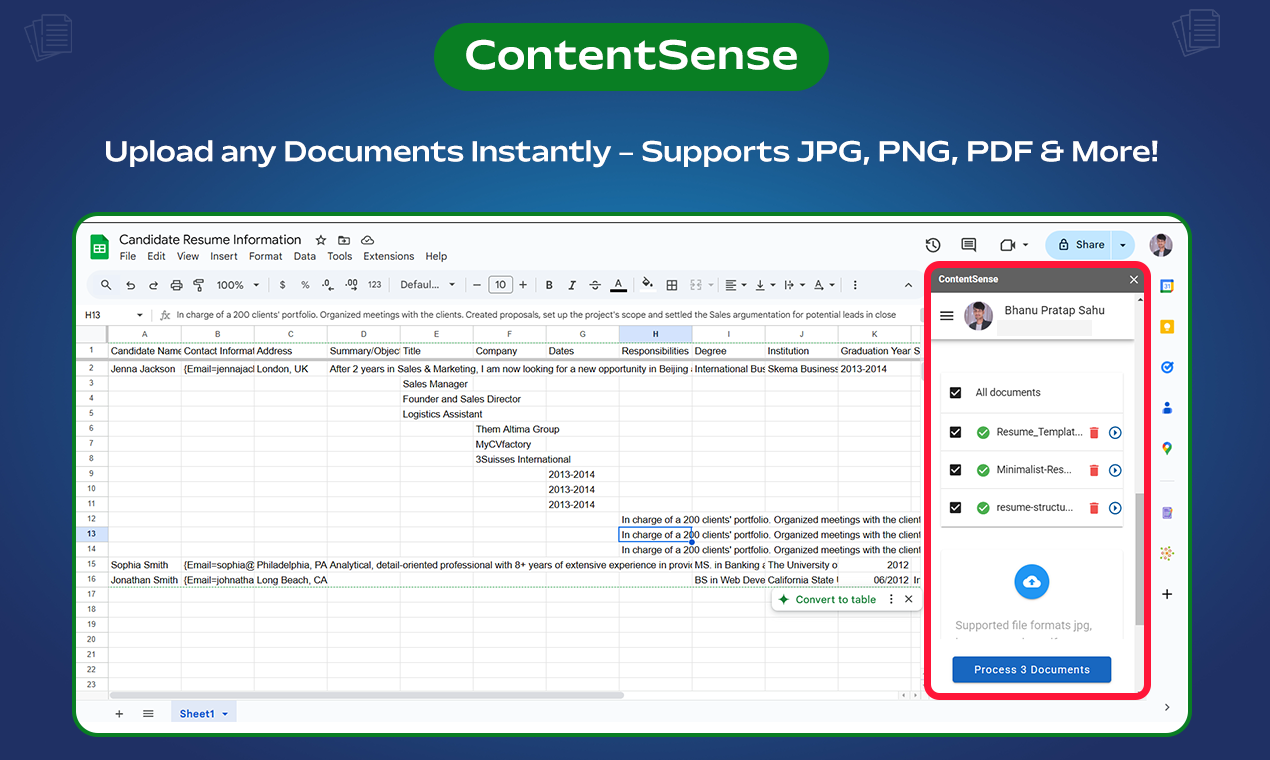Open Contacts side panel icon

(1167, 408)
